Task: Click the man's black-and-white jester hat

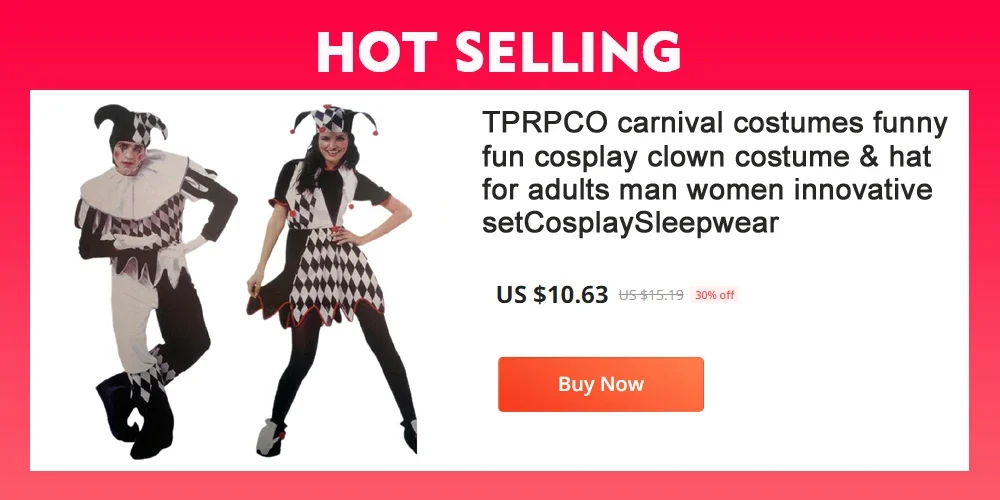Action: (x=130, y=124)
